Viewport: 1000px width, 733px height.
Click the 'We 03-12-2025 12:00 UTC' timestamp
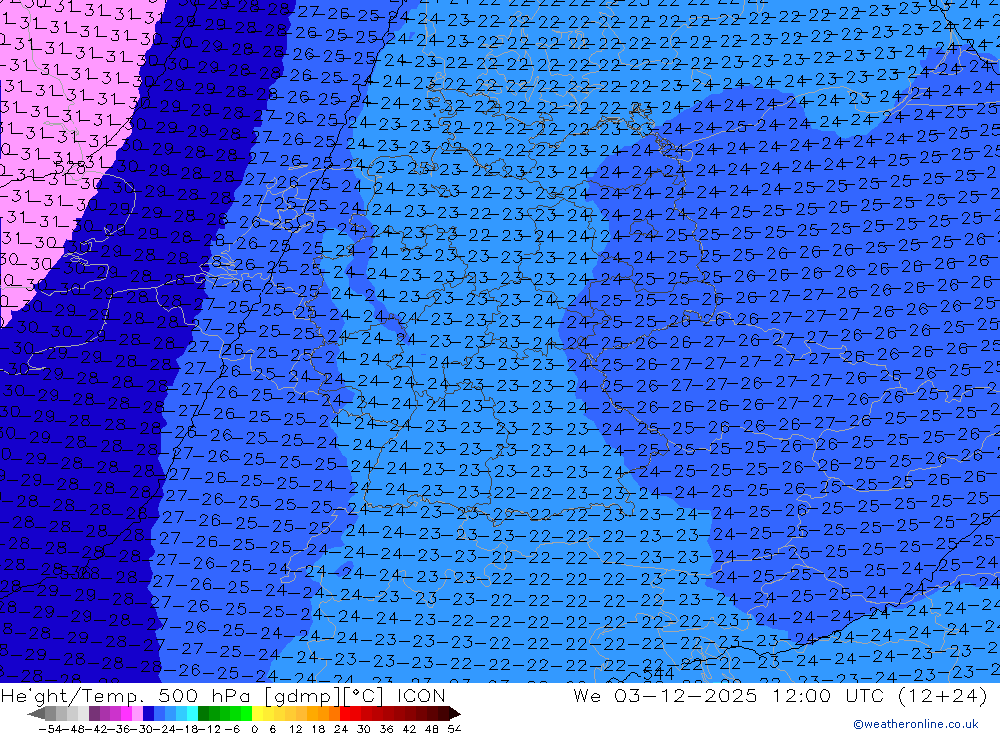click(728, 695)
